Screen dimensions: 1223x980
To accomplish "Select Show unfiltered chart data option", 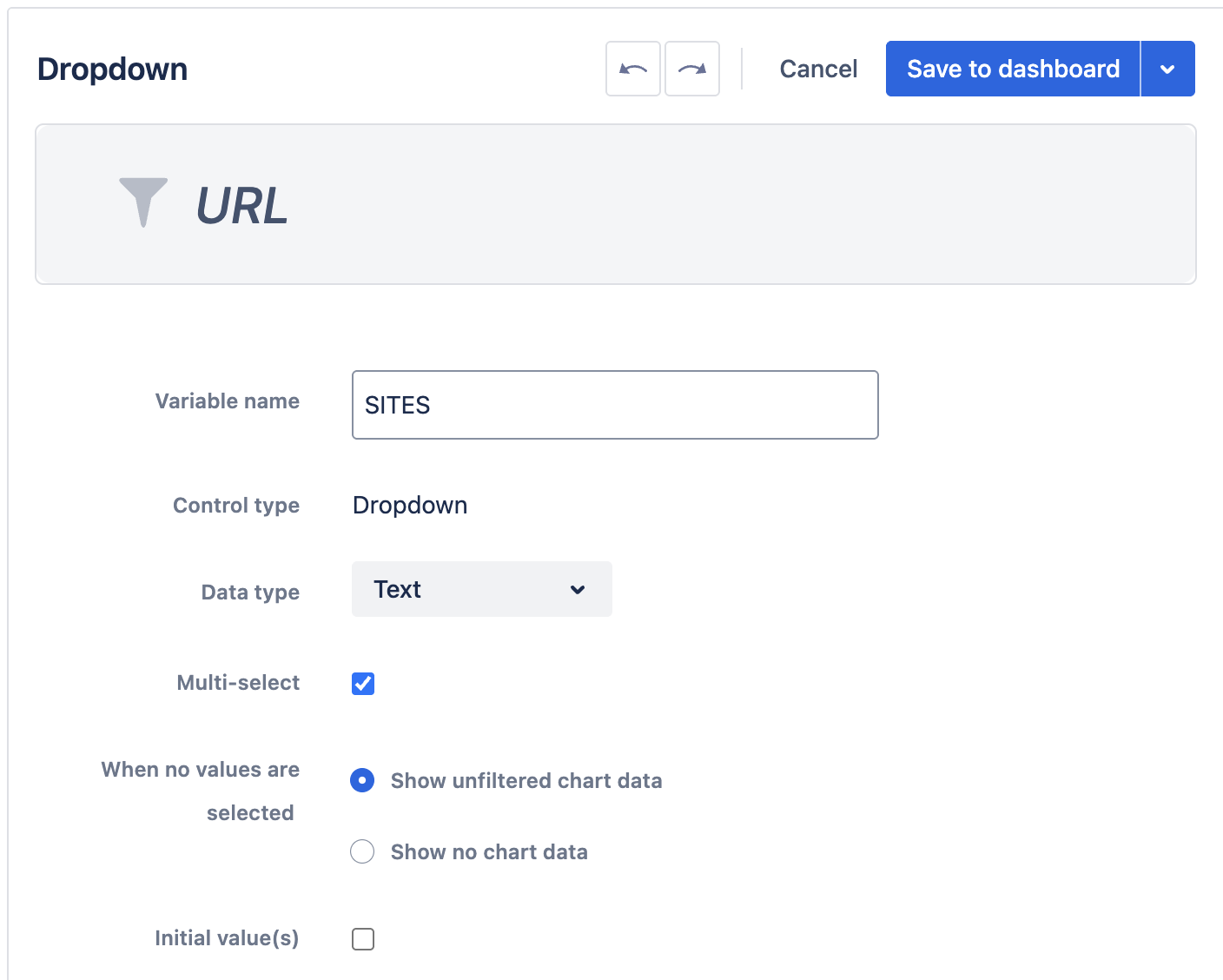I will tap(362, 780).
